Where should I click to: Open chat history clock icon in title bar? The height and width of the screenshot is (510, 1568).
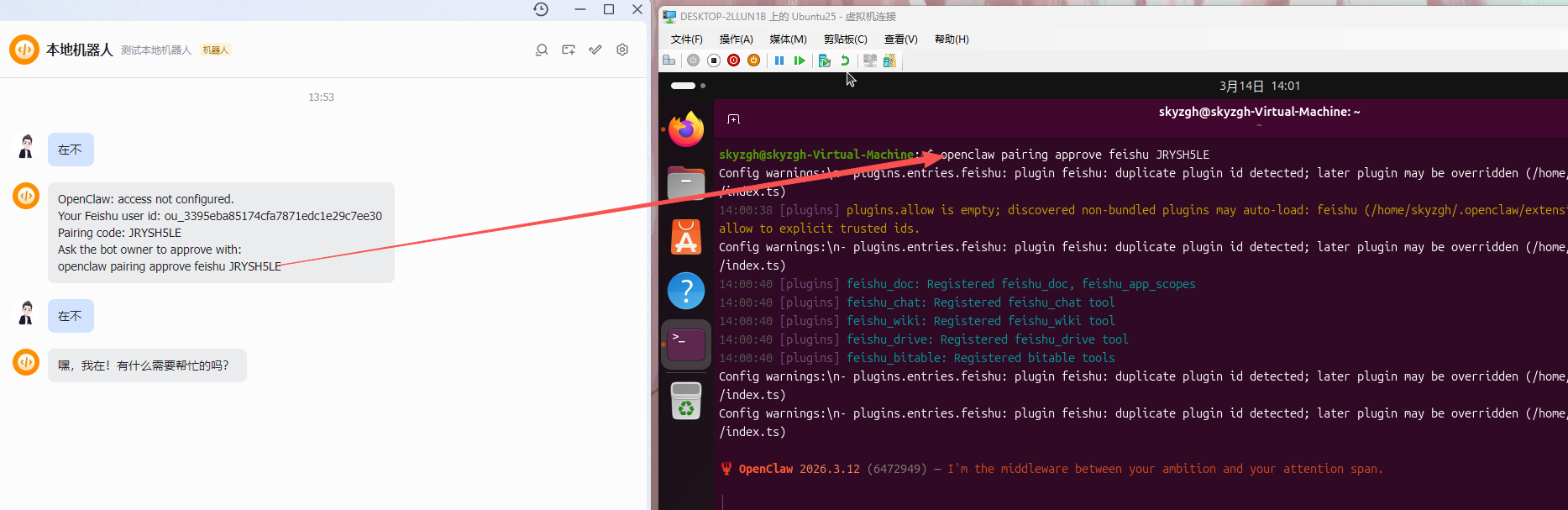coord(541,9)
